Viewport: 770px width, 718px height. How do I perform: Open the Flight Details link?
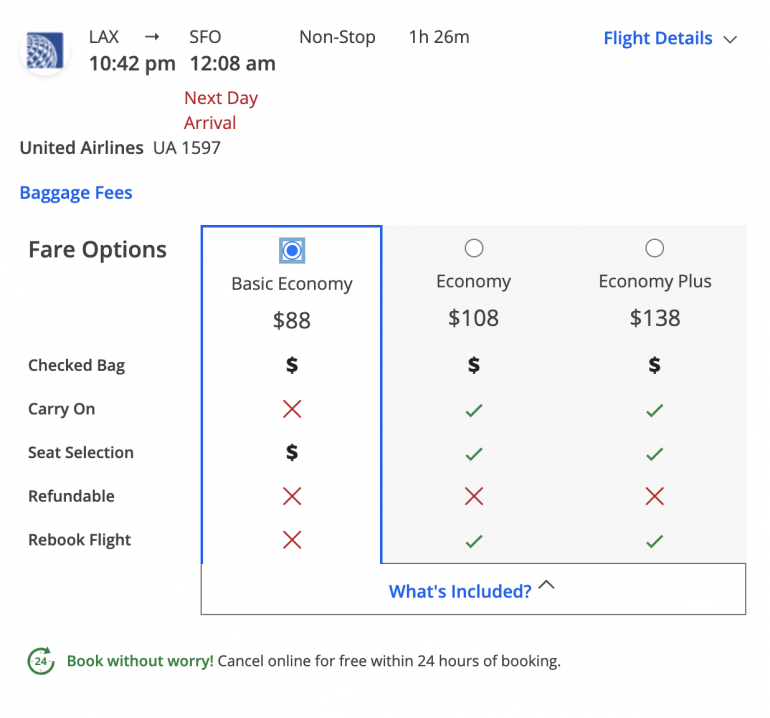coord(657,39)
